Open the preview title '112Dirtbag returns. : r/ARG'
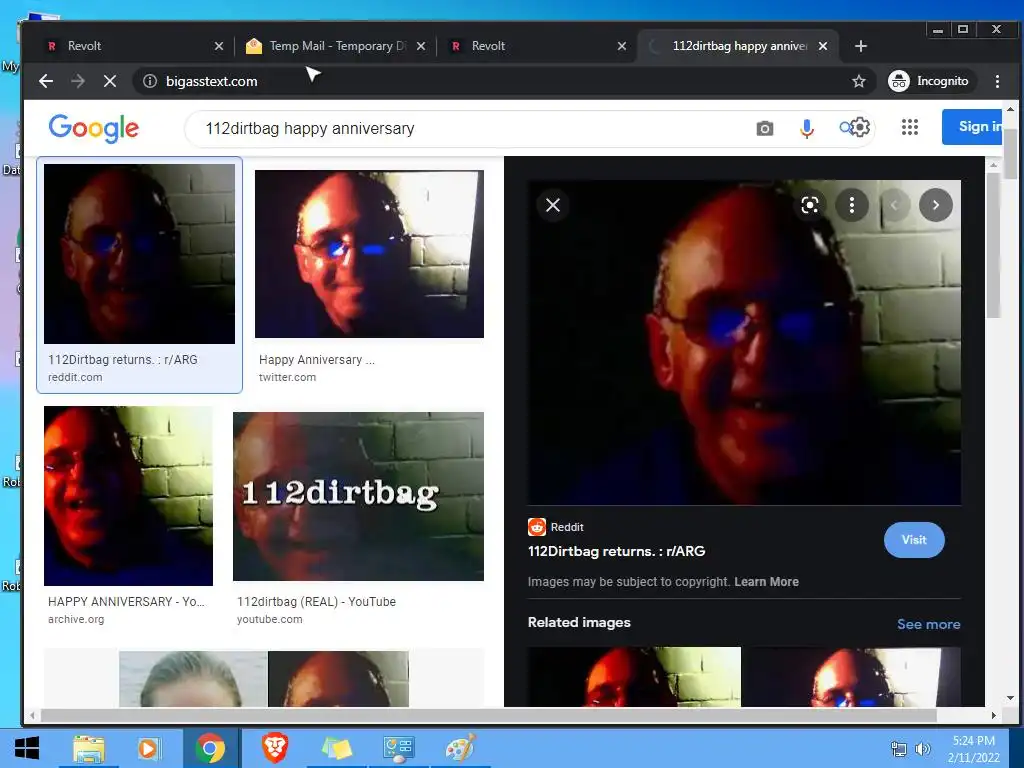 pyautogui.click(x=616, y=551)
